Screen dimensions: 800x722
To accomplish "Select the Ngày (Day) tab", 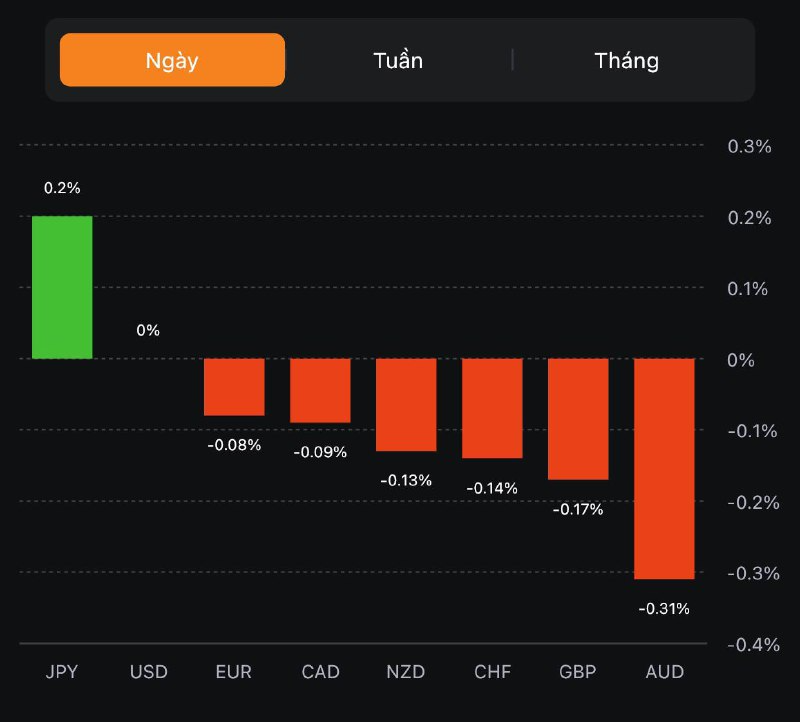I will click(x=172, y=60).
